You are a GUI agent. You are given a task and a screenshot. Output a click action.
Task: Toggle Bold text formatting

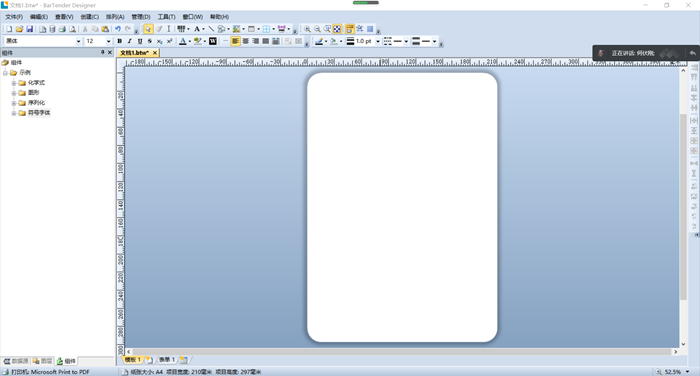(120, 41)
